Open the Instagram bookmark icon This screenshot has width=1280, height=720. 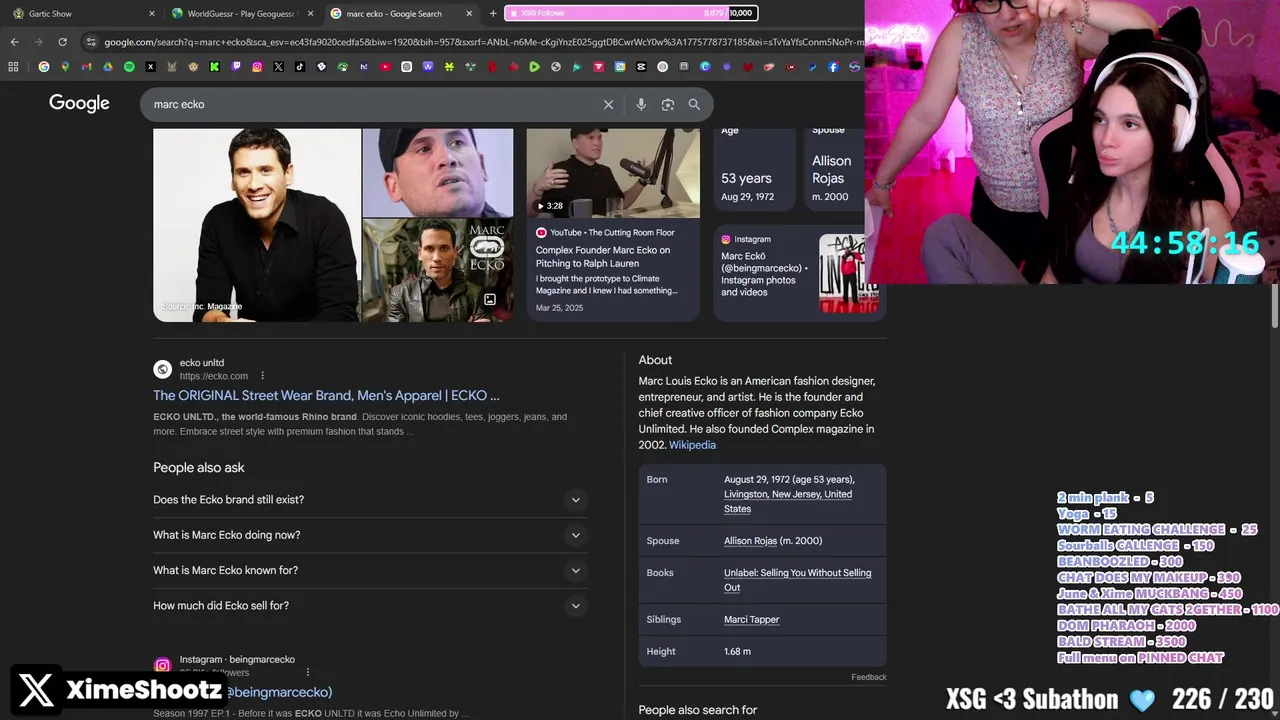click(257, 67)
